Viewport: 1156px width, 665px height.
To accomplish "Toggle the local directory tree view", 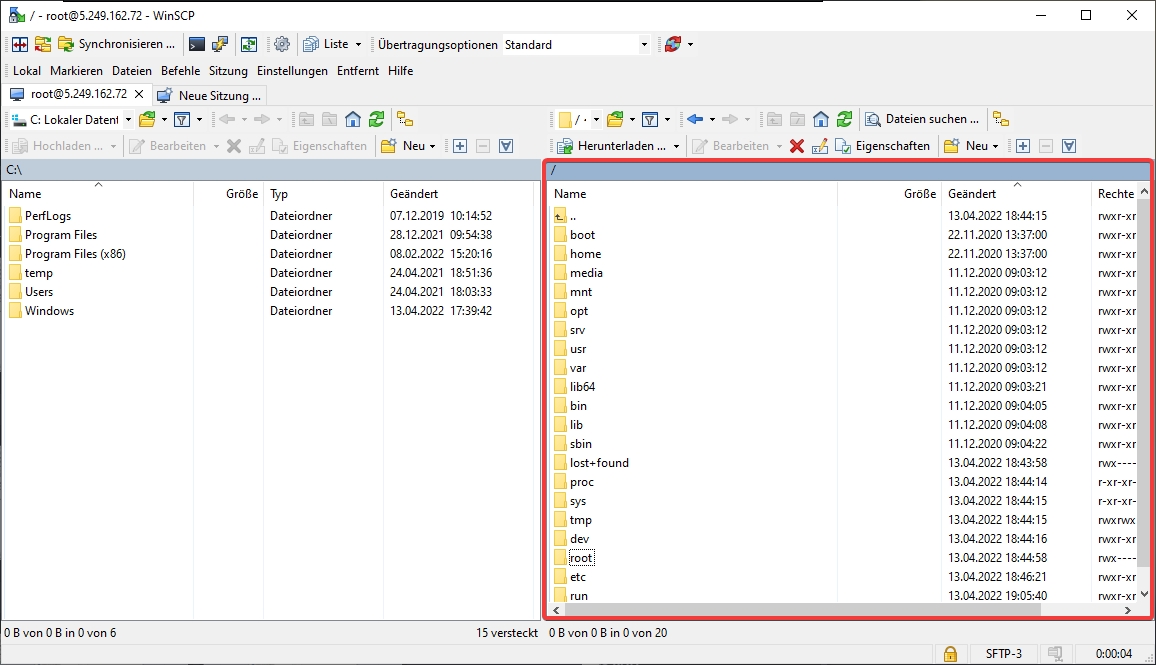I will pyautogui.click(x=405, y=119).
